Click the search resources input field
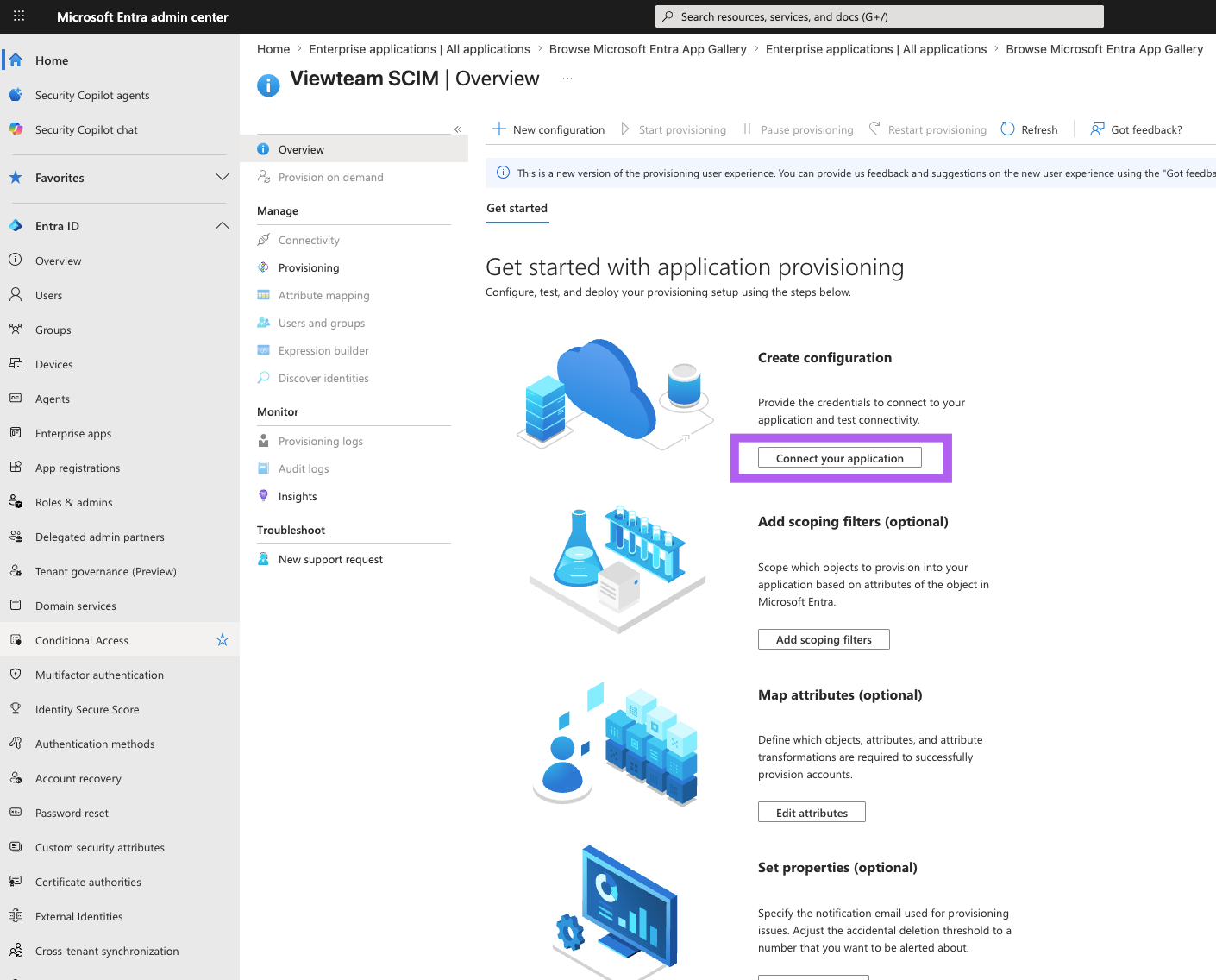The width and height of the screenshot is (1216, 980). click(x=880, y=16)
